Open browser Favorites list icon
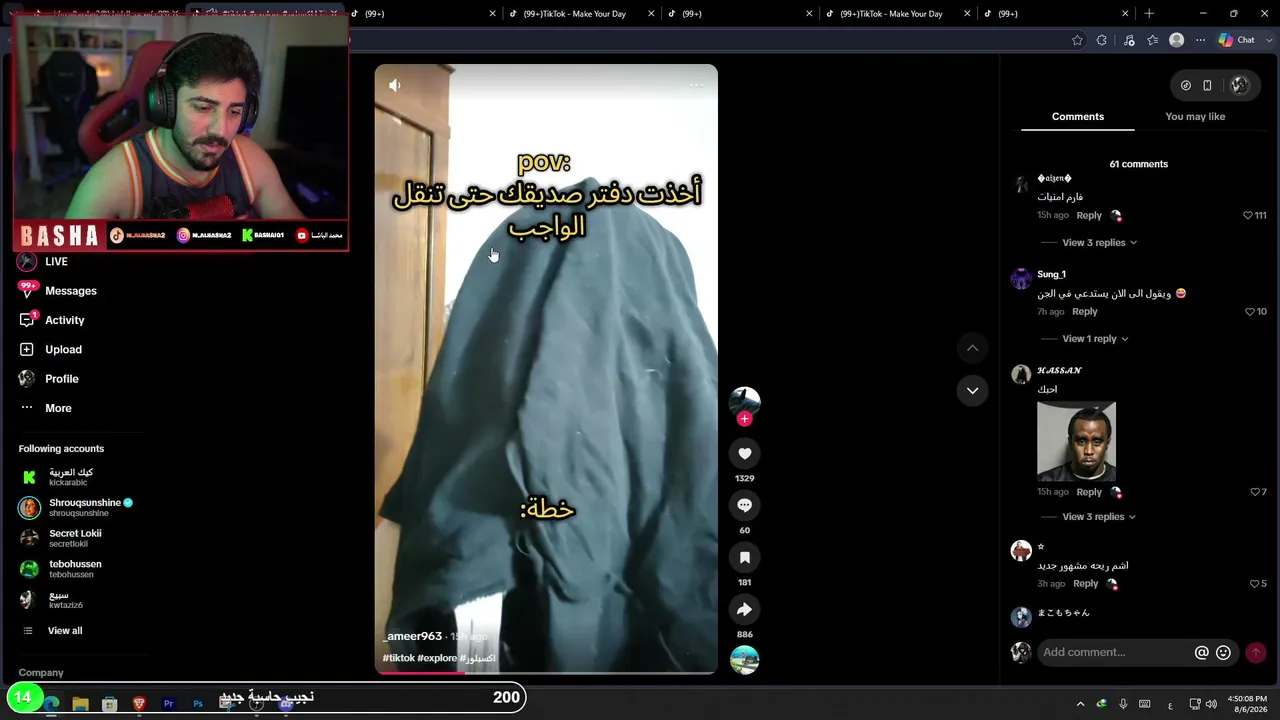 [x=1153, y=40]
